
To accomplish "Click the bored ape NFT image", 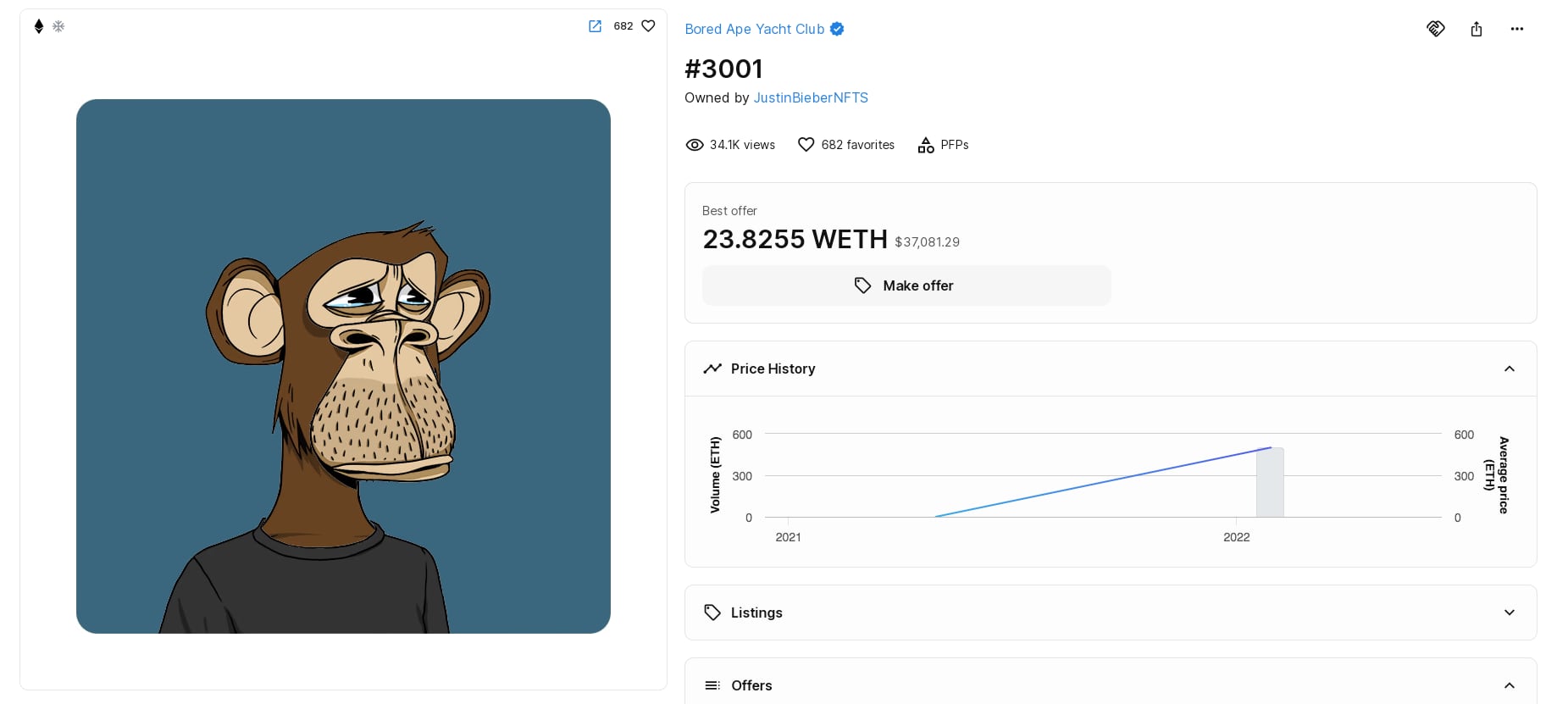I will point(343,366).
